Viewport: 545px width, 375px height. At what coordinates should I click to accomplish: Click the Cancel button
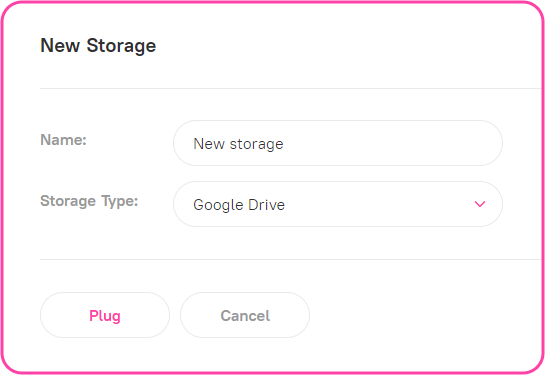[x=245, y=315]
